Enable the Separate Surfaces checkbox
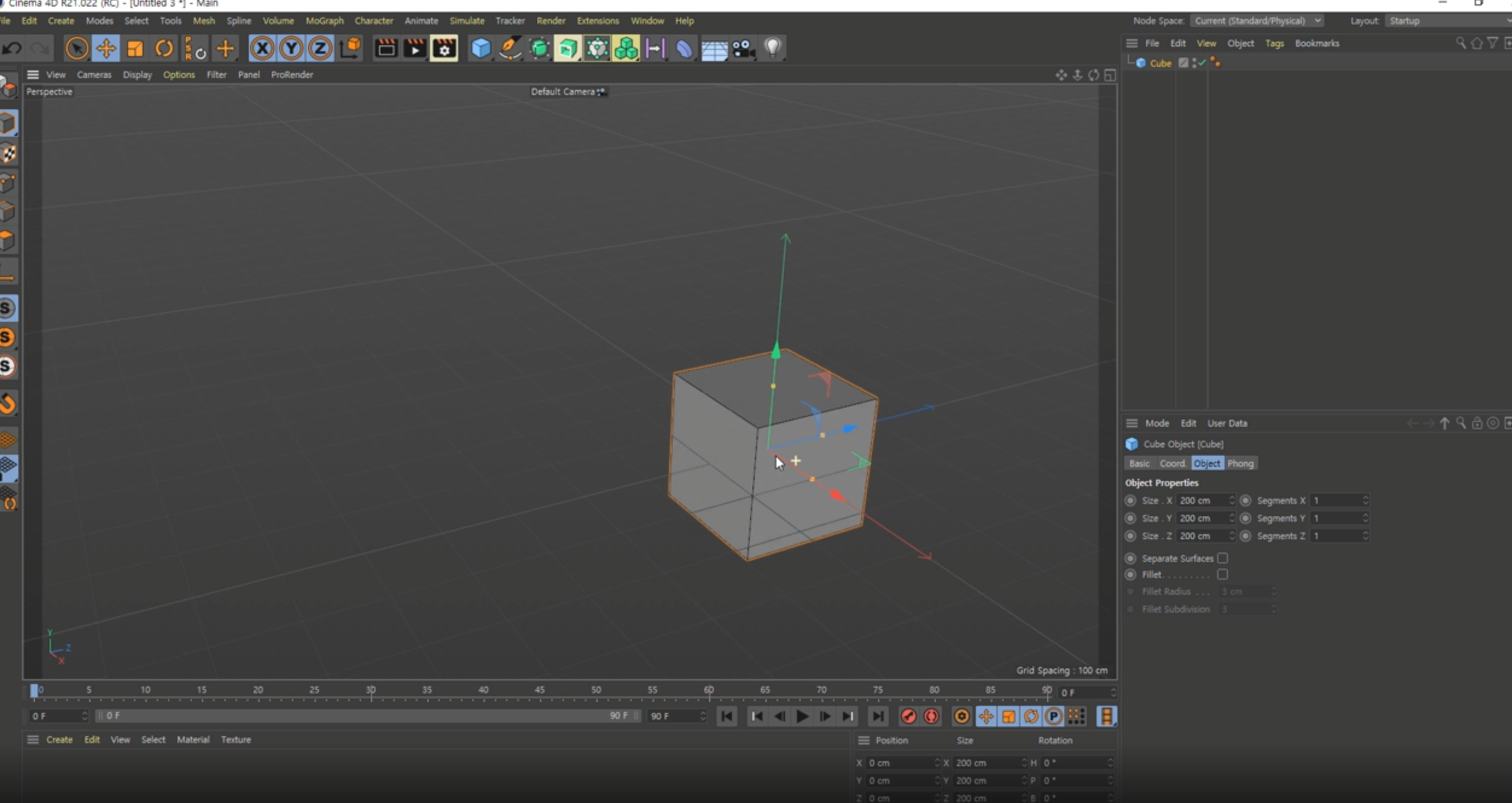Viewport: 1512px width, 803px height. [x=1222, y=558]
